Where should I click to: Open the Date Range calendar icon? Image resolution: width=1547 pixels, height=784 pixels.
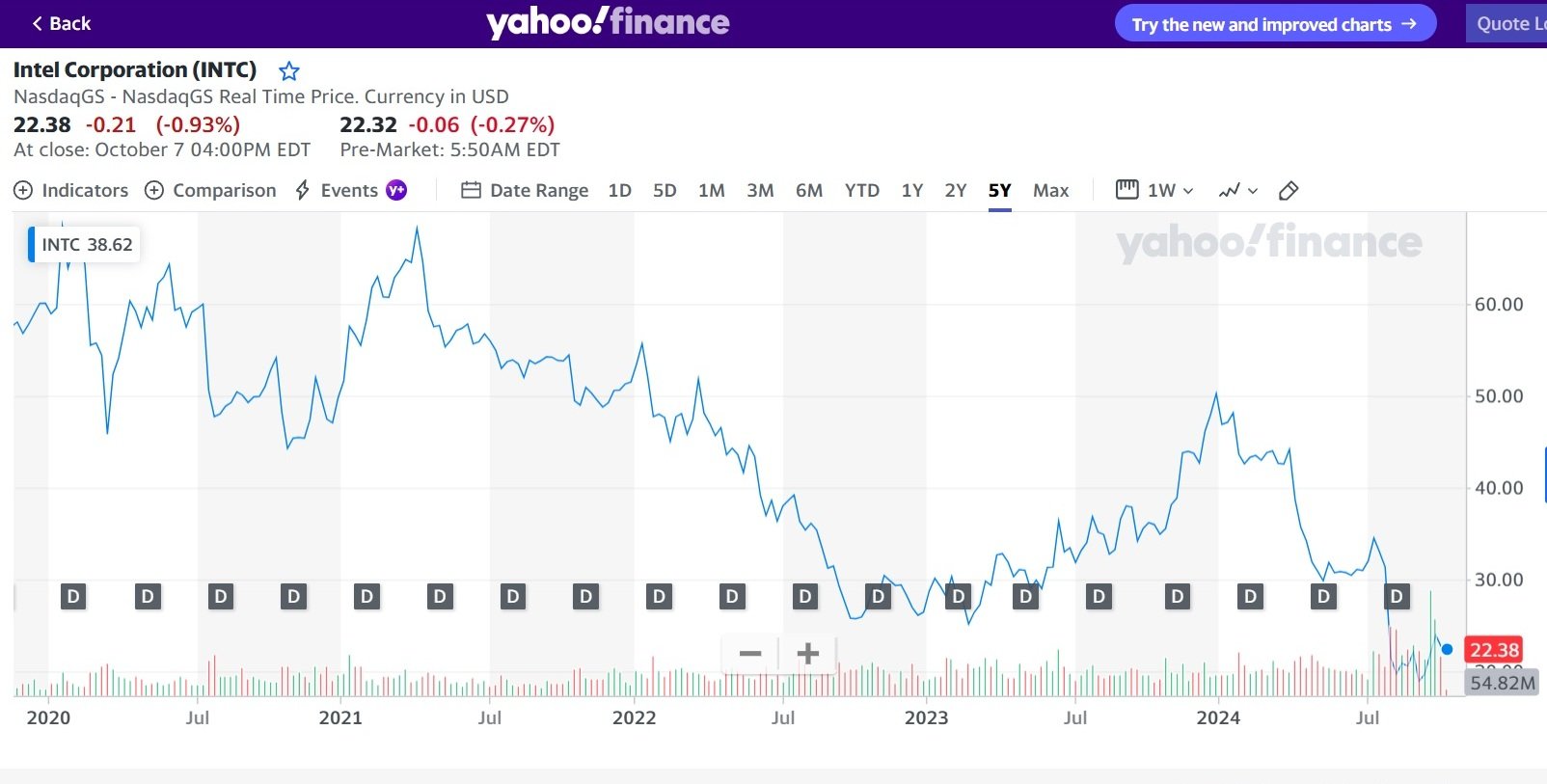click(471, 190)
